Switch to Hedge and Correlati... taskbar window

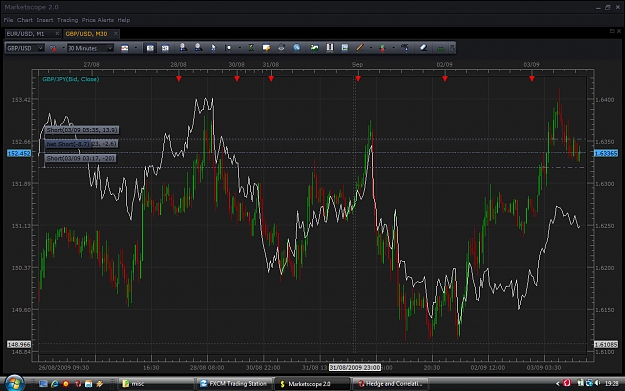click(x=390, y=383)
